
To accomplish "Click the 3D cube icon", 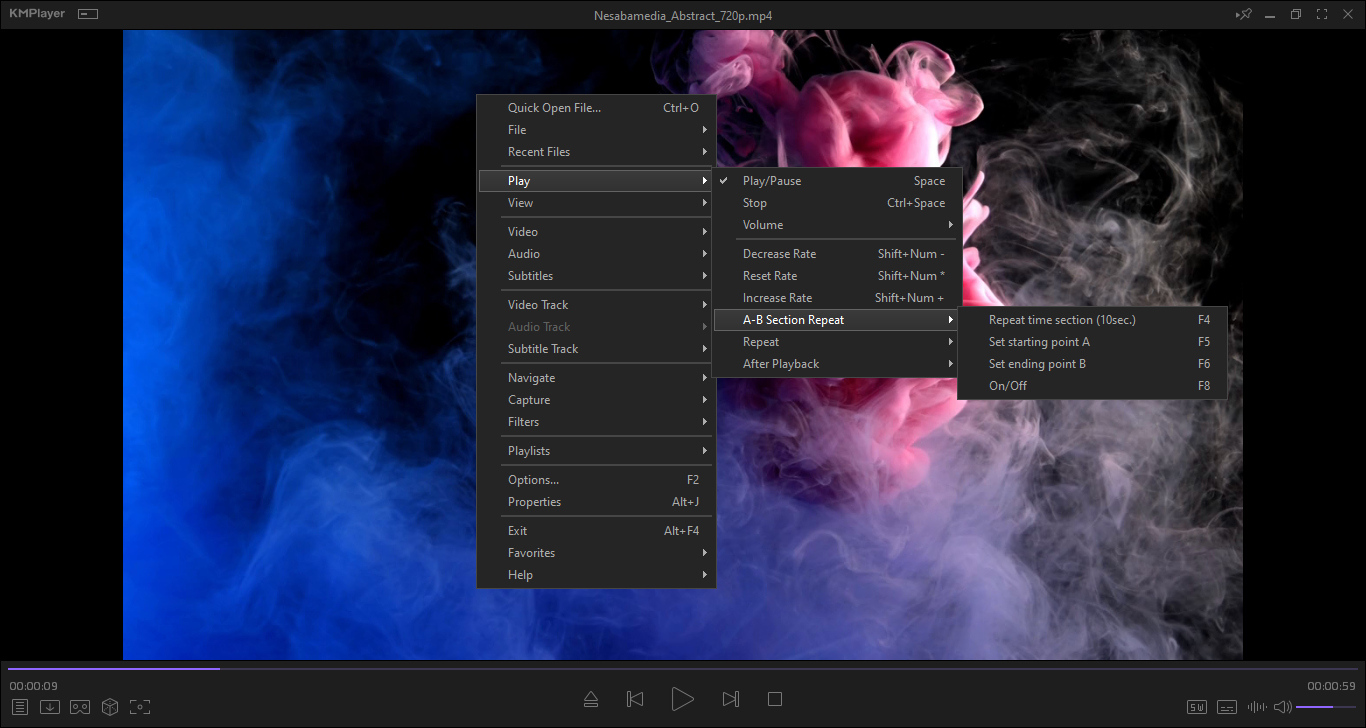I will pyautogui.click(x=110, y=707).
